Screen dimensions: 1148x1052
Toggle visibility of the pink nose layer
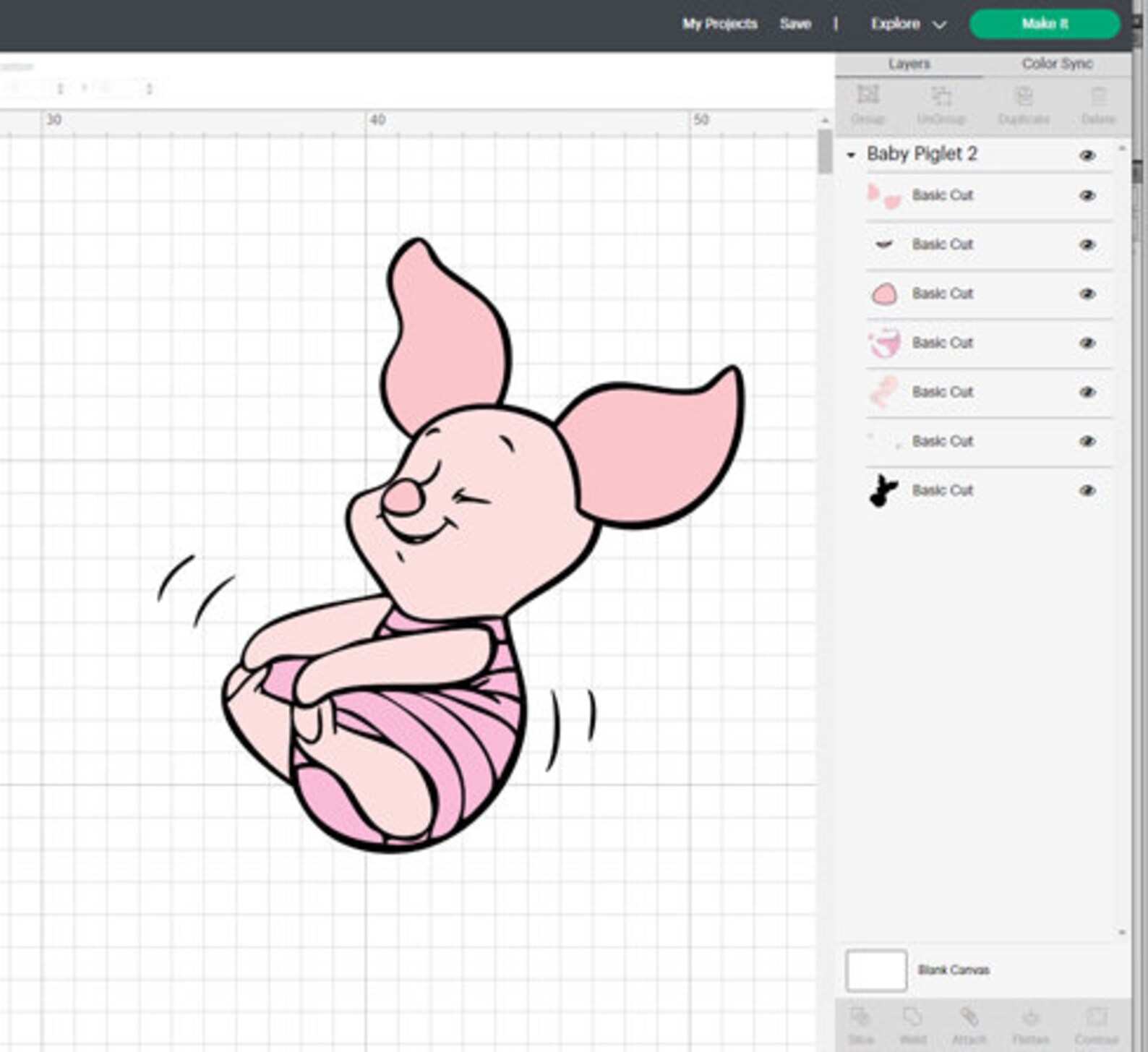1087,294
